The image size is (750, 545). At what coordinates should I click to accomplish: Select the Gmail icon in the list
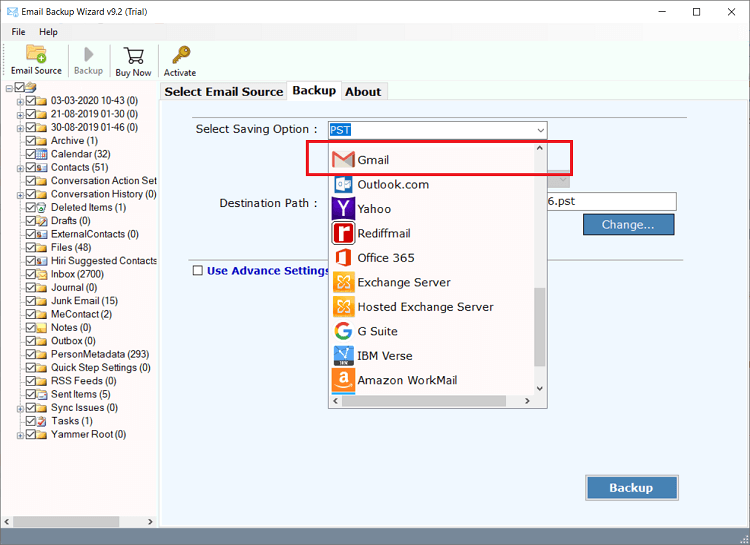(343, 160)
